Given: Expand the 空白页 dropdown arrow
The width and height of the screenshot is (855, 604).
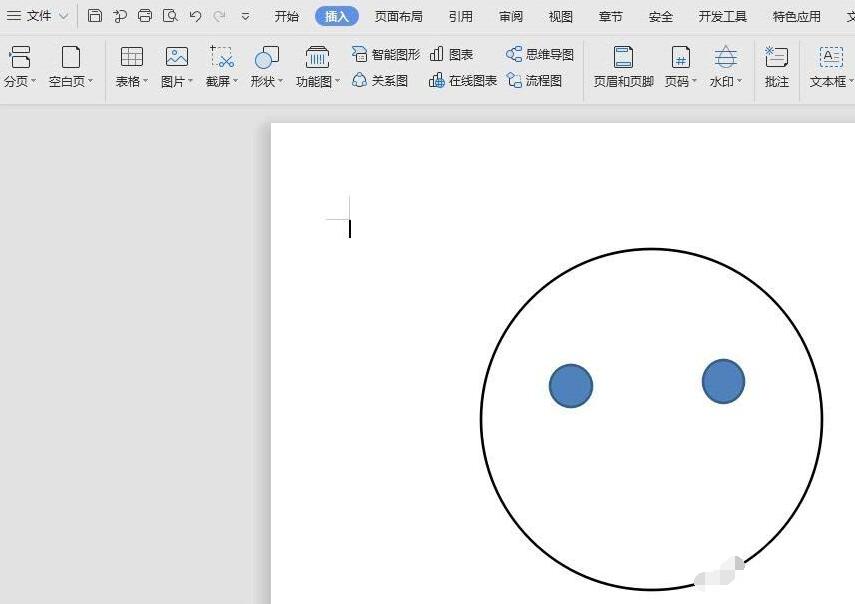Looking at the screenshot, I should [91, 81].
